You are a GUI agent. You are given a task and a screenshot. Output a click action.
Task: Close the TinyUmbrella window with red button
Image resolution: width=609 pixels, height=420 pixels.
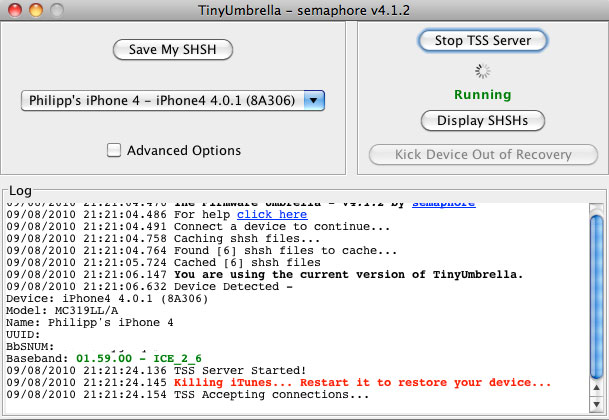click(15, 10)
